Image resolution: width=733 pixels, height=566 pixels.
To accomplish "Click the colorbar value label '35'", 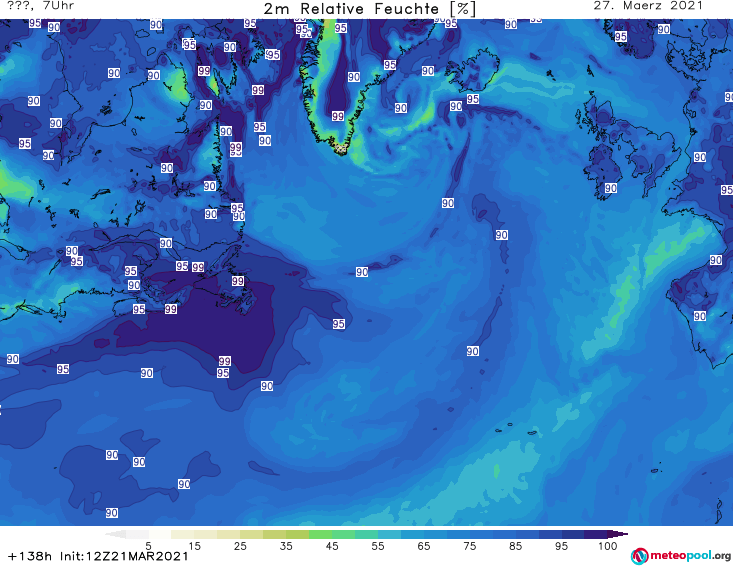I will 286,546.
